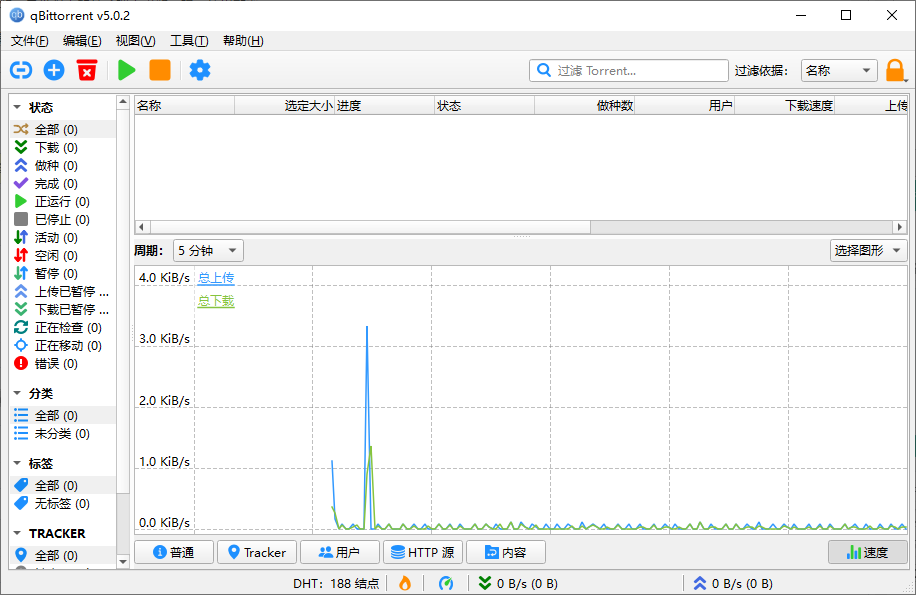Switch to the 内容 tab

505,552
